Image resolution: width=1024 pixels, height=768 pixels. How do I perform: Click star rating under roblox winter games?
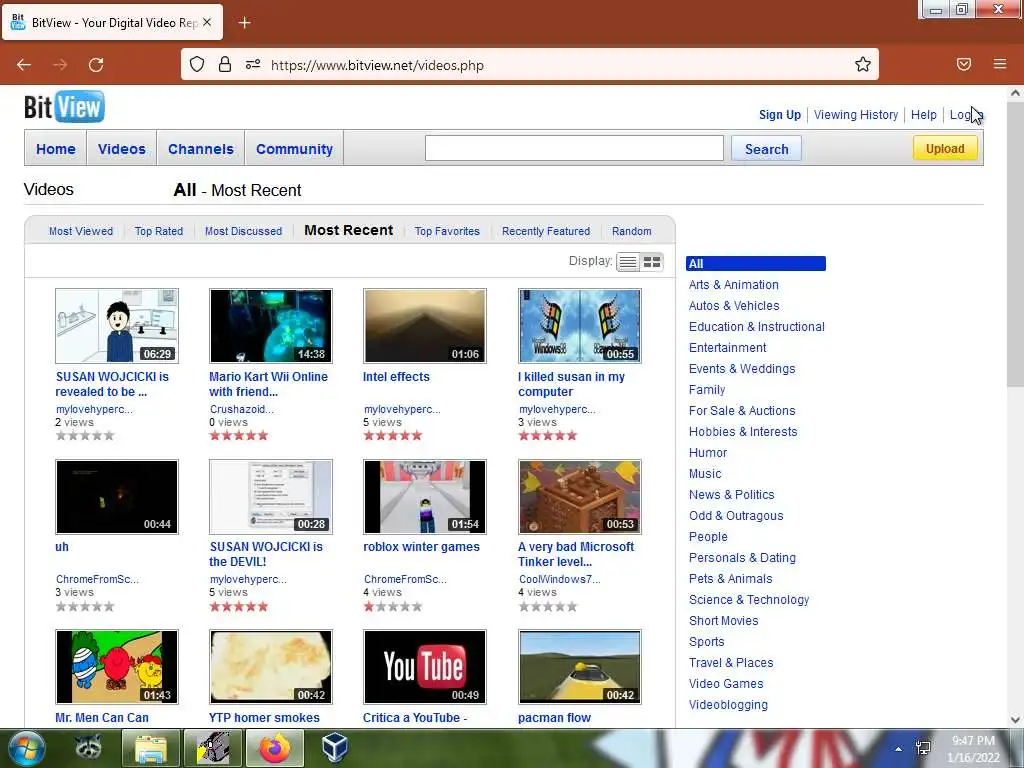[x=393, y=607]
